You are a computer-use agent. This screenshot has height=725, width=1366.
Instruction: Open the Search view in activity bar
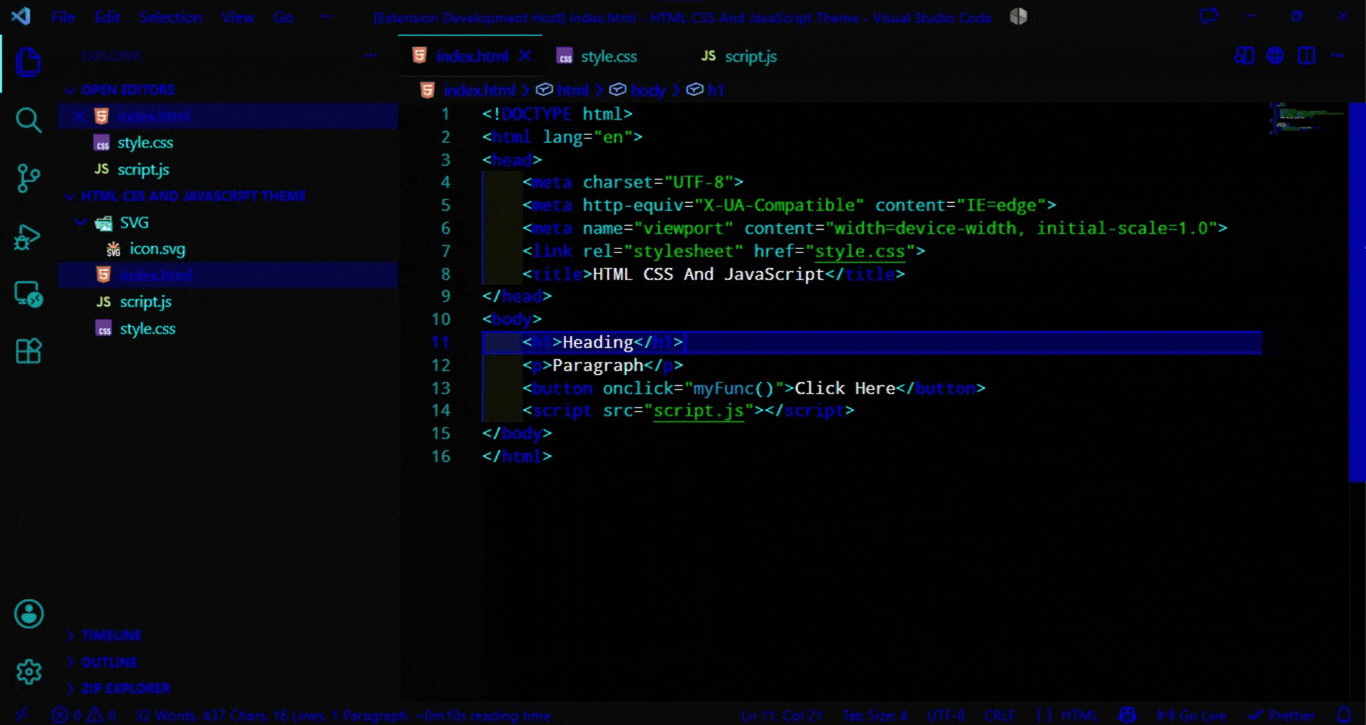[x=28, y=121]
